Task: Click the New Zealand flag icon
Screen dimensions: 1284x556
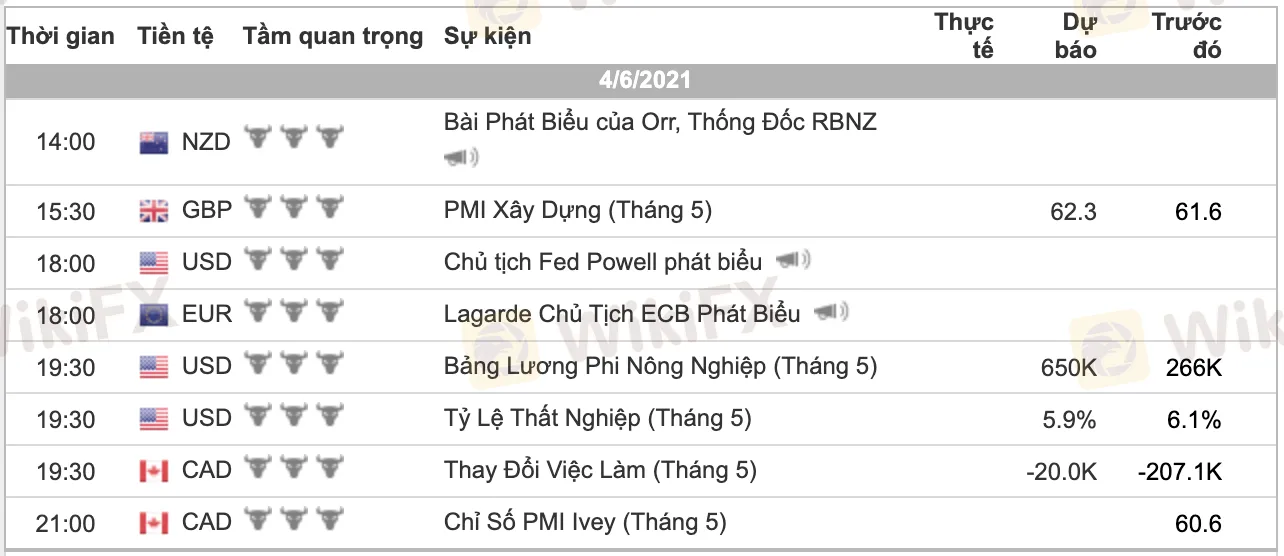Action: pos(154,143)
